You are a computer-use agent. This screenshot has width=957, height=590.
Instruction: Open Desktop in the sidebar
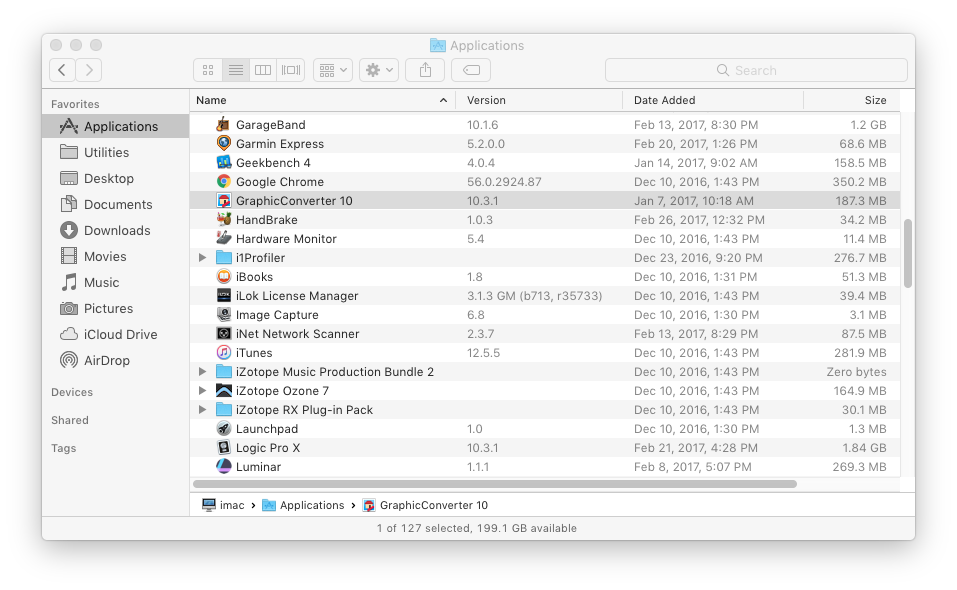(x=116, y=179)
